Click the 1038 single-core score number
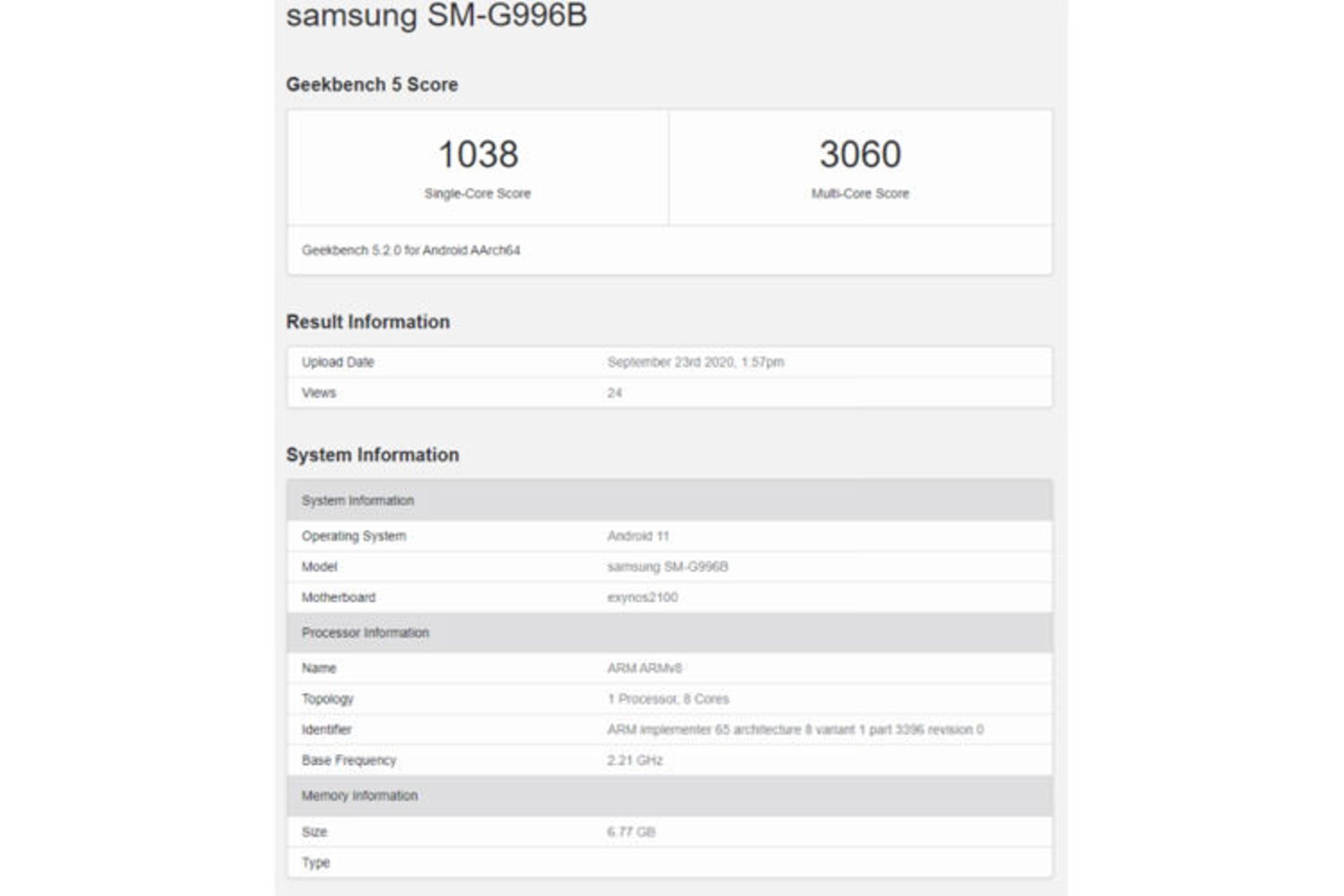 click(477, 155)
